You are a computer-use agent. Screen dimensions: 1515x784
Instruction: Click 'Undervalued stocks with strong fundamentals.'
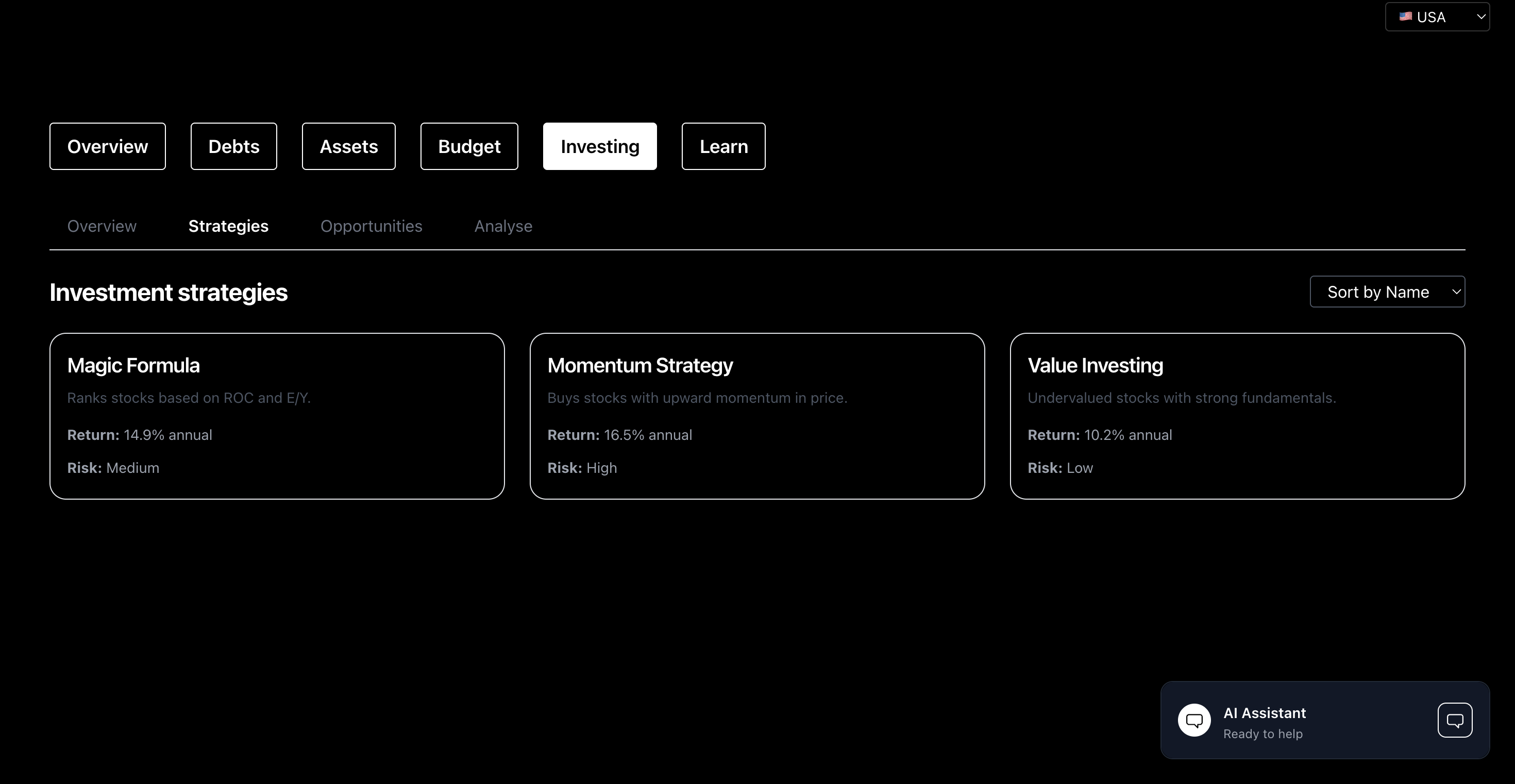point(1182,398)
